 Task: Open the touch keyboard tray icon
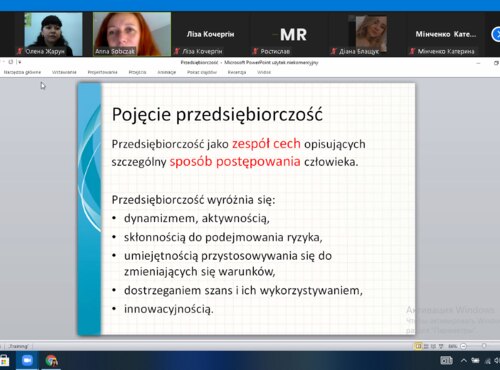click(x=447, y=360)
